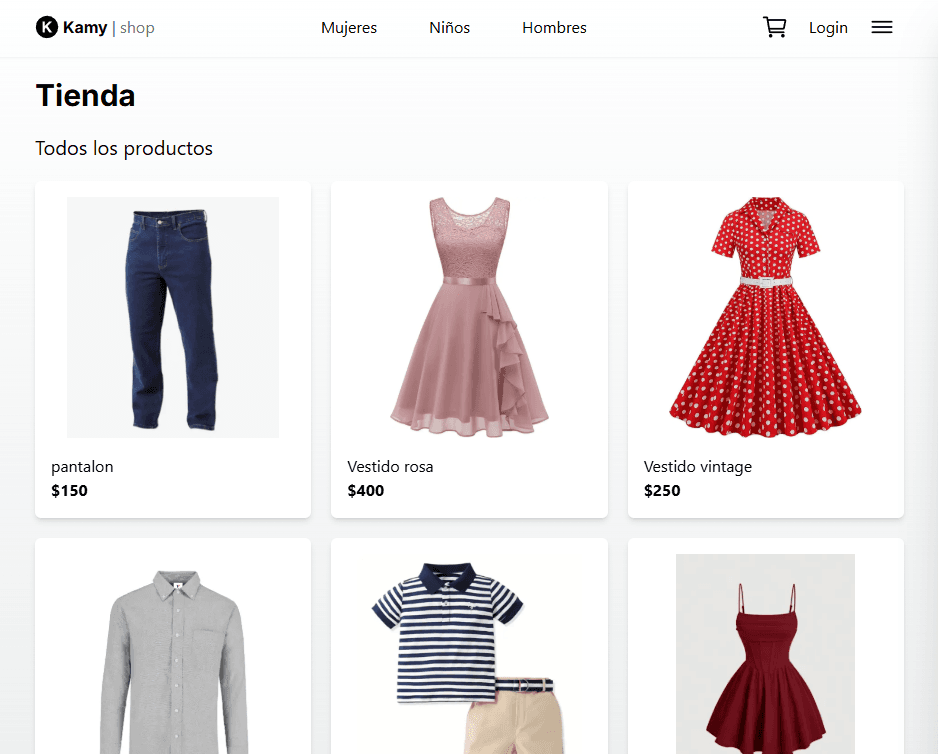Click the Kamy K logo icon
The height and width of the screenshot is (754, 938).
pos(47,28)
